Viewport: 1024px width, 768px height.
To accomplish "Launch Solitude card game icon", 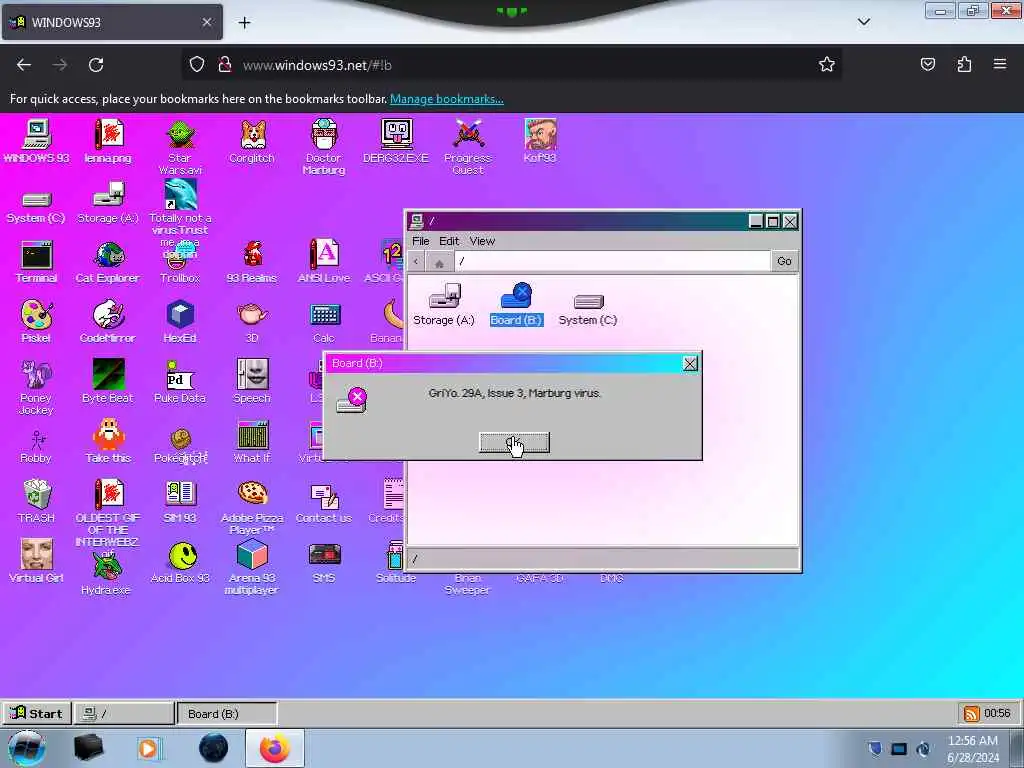I will (x=396, y=562).
